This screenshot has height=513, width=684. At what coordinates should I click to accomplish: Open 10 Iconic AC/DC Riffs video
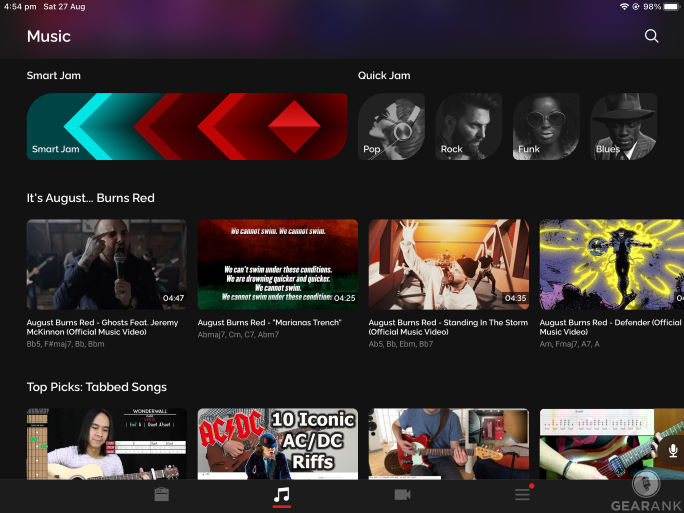point(278,444)
